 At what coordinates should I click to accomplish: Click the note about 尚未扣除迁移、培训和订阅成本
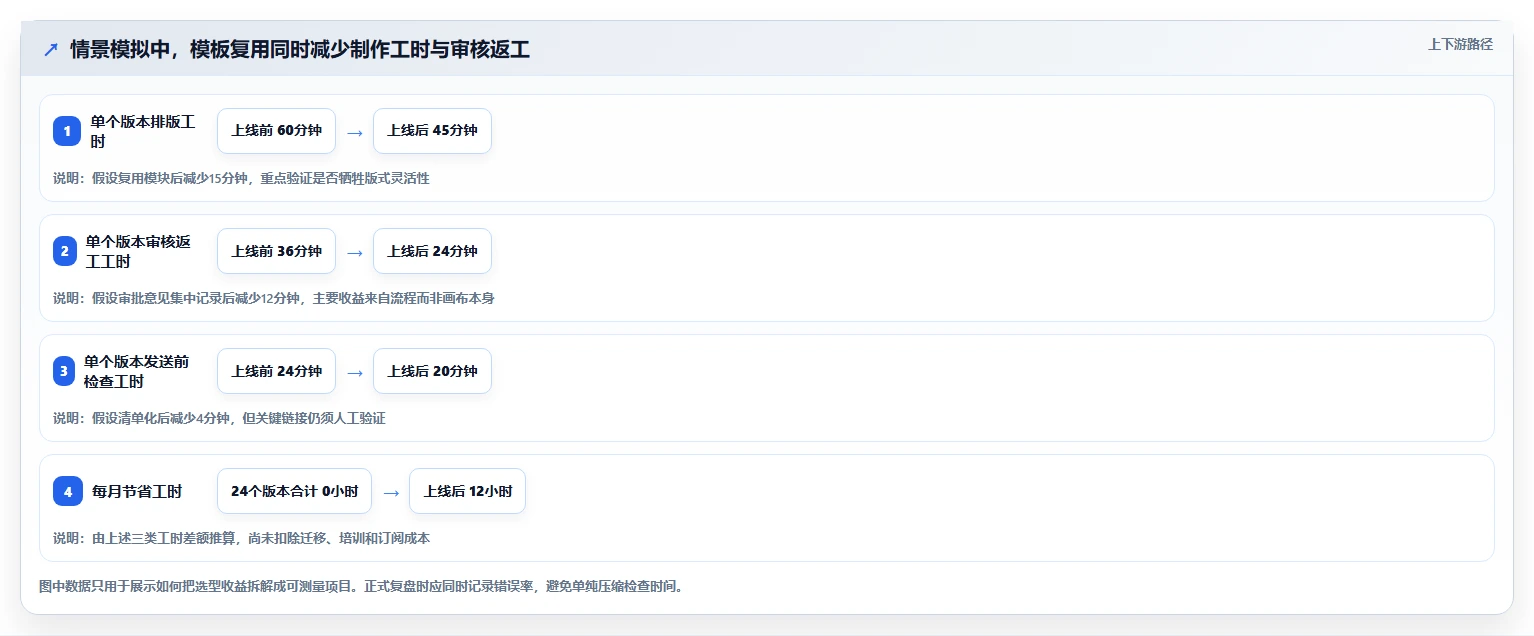241,538
